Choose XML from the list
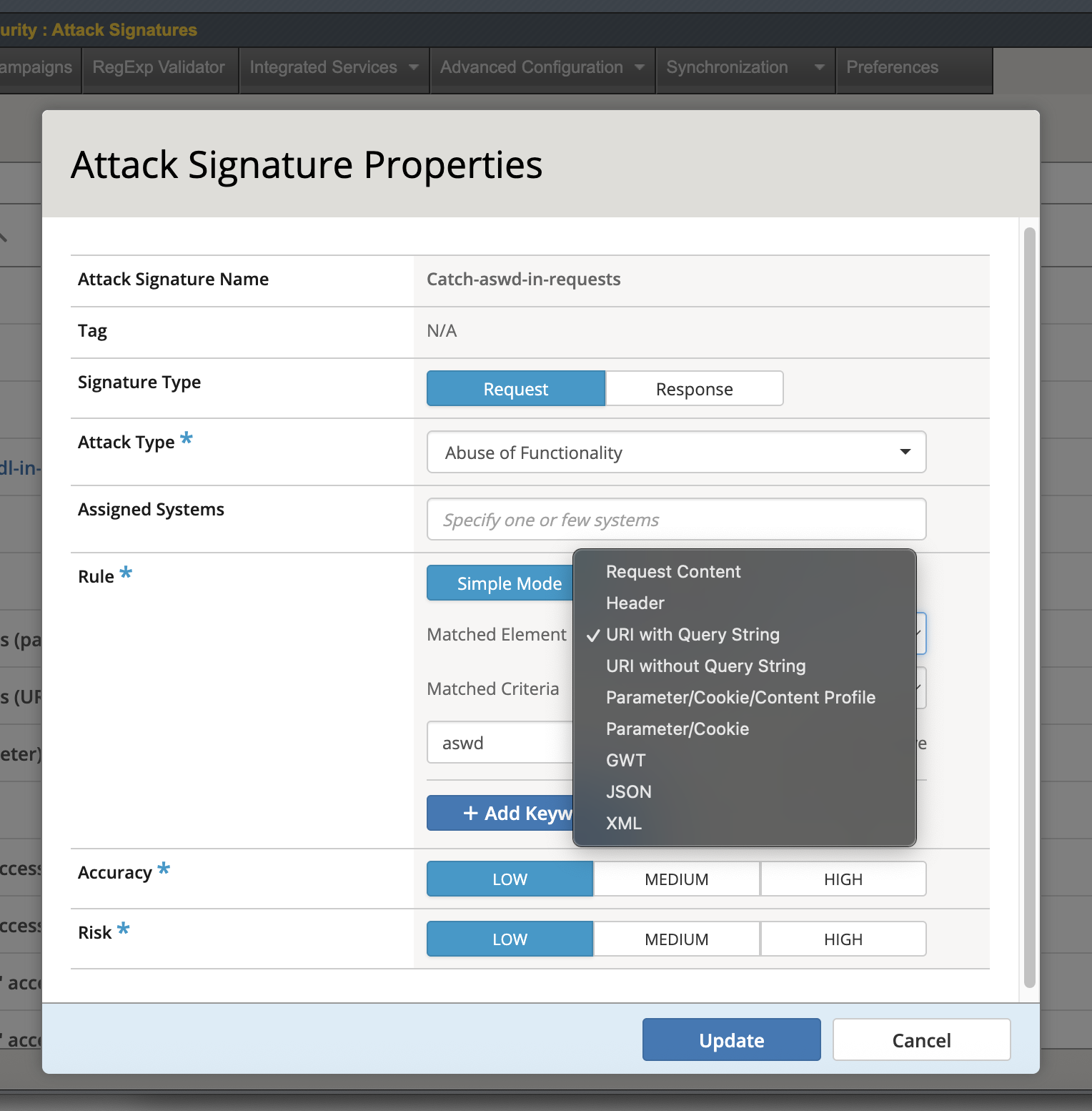The height and width of the screenshot is (1111, 1092). pos(745,824)
